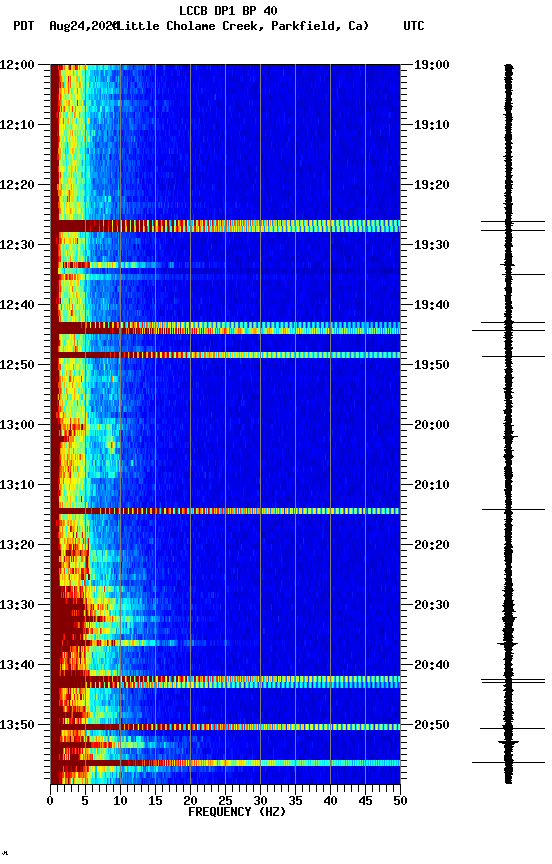Click the '20' frequency axis tick label
Image resolution: width=552 pixels, height=864 pixels.
tap(190, 801)
